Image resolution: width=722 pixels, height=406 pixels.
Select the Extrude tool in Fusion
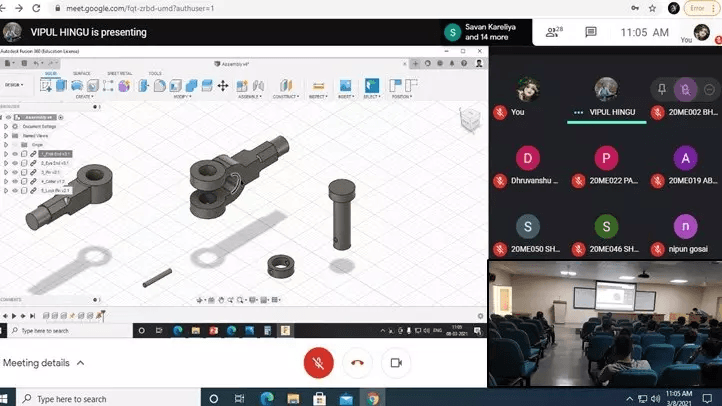(61, 85)
